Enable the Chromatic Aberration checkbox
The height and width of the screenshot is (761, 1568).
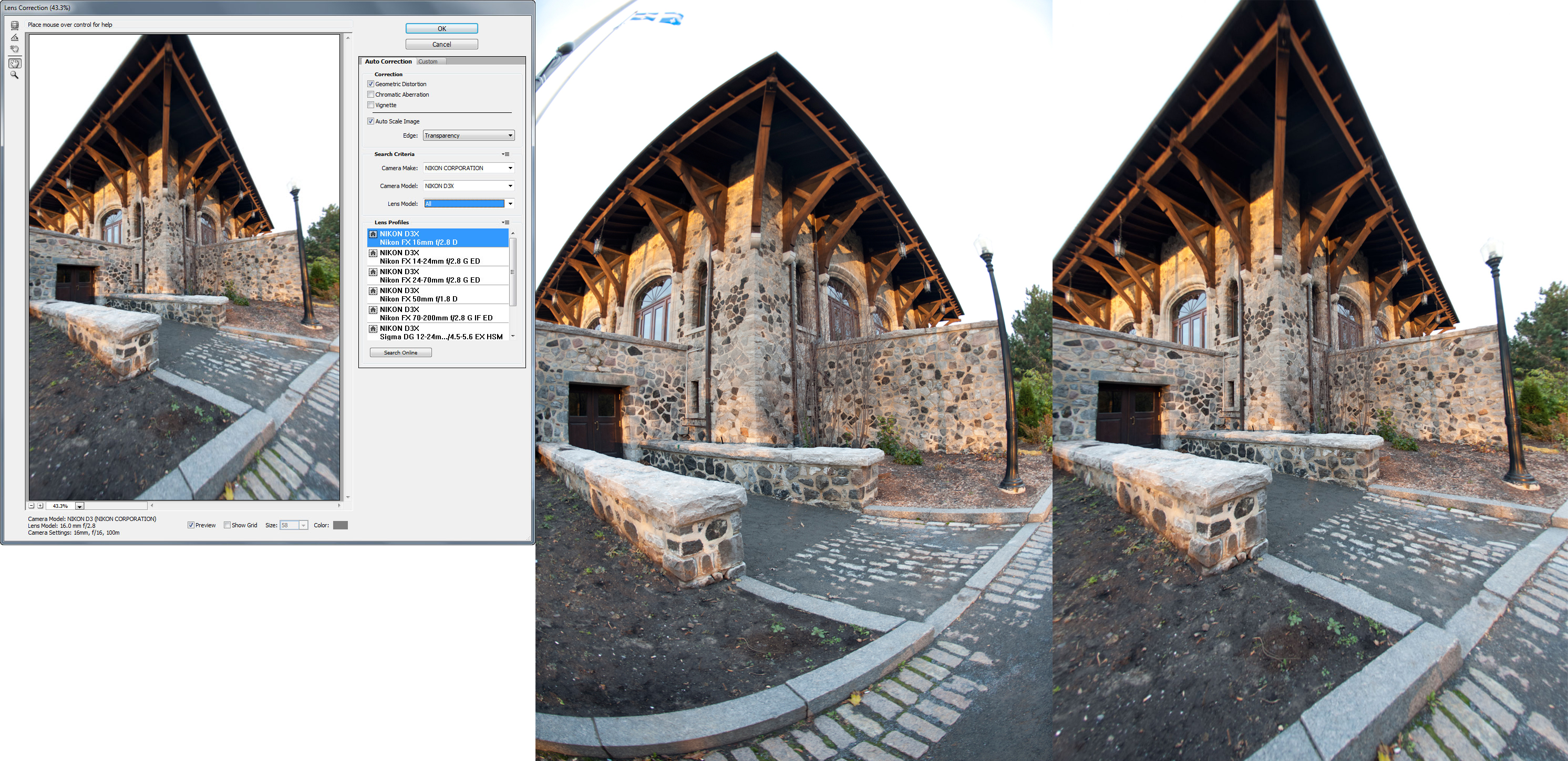click(370, 95)
